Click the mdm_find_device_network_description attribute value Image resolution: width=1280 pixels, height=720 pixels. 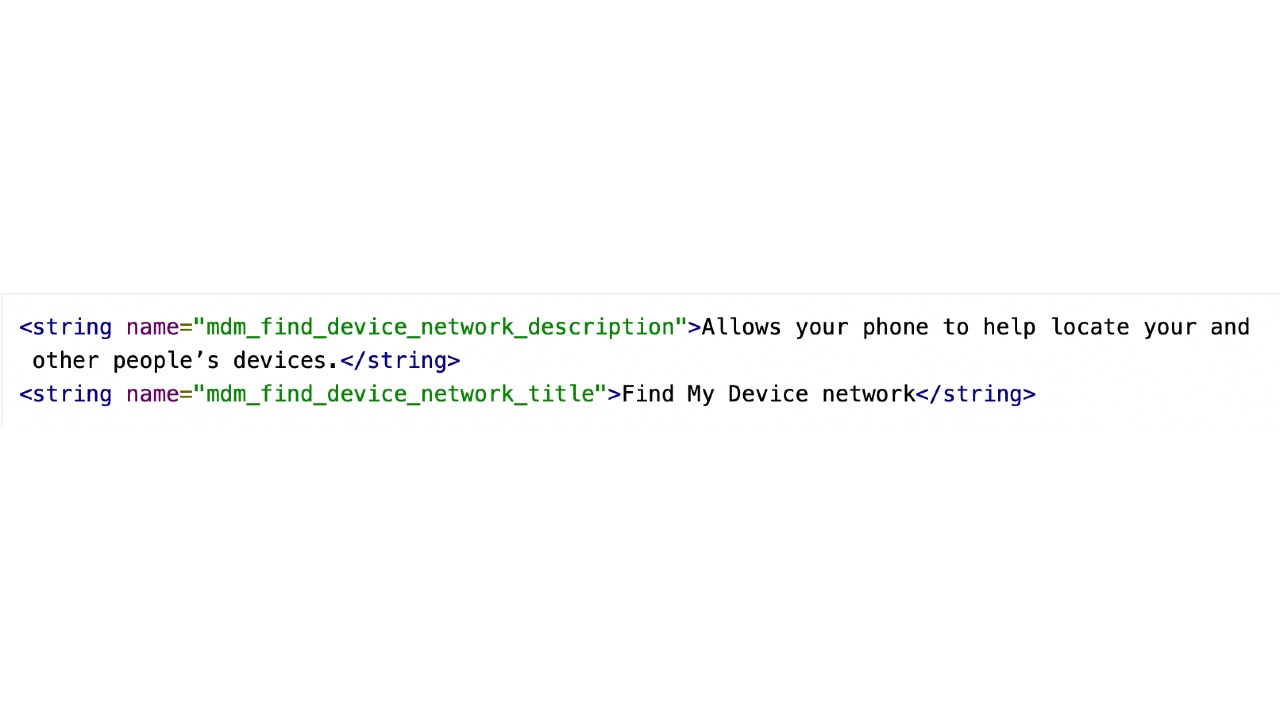(440, 327)
